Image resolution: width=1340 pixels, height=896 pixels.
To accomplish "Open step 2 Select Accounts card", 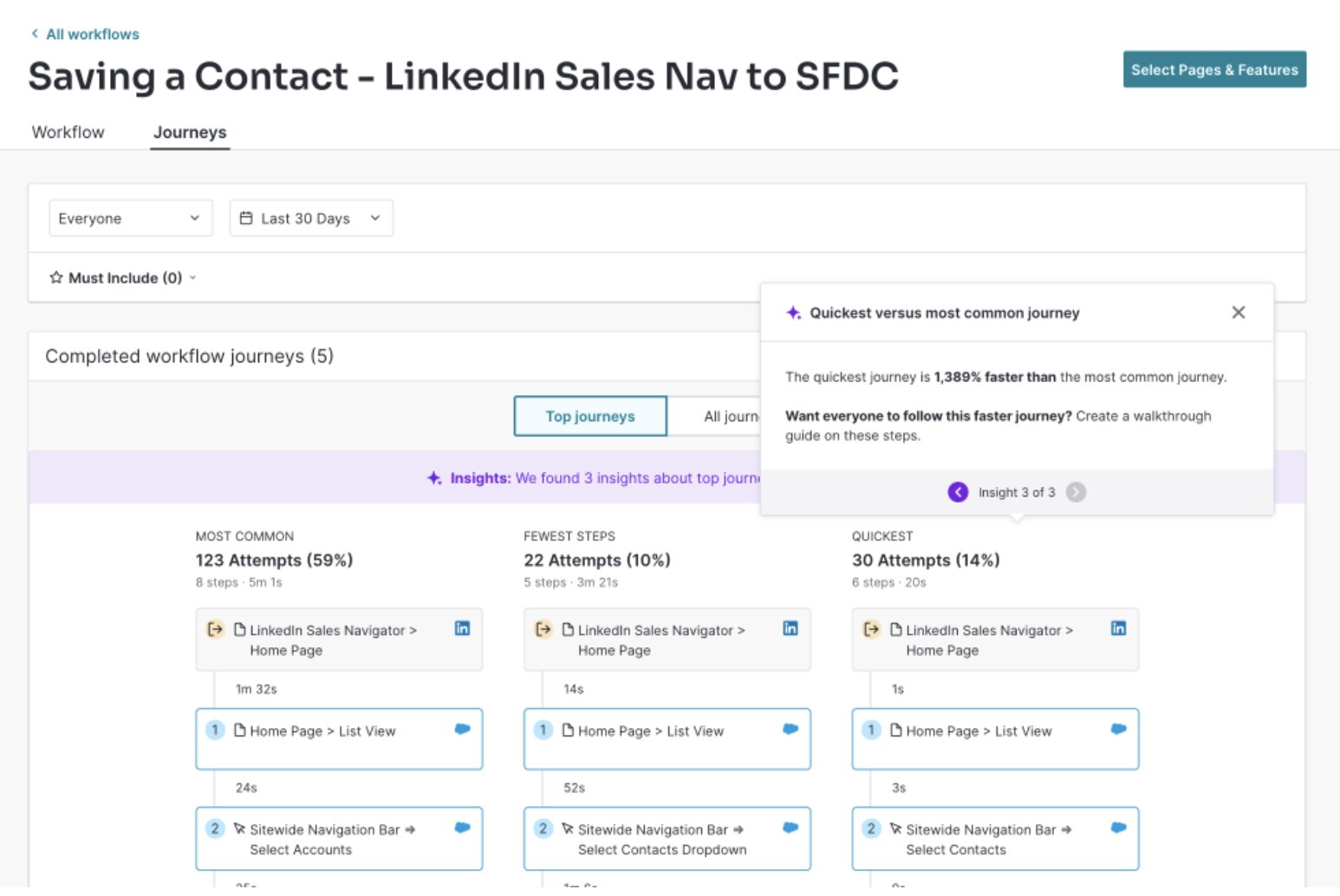I will (339, 839).
